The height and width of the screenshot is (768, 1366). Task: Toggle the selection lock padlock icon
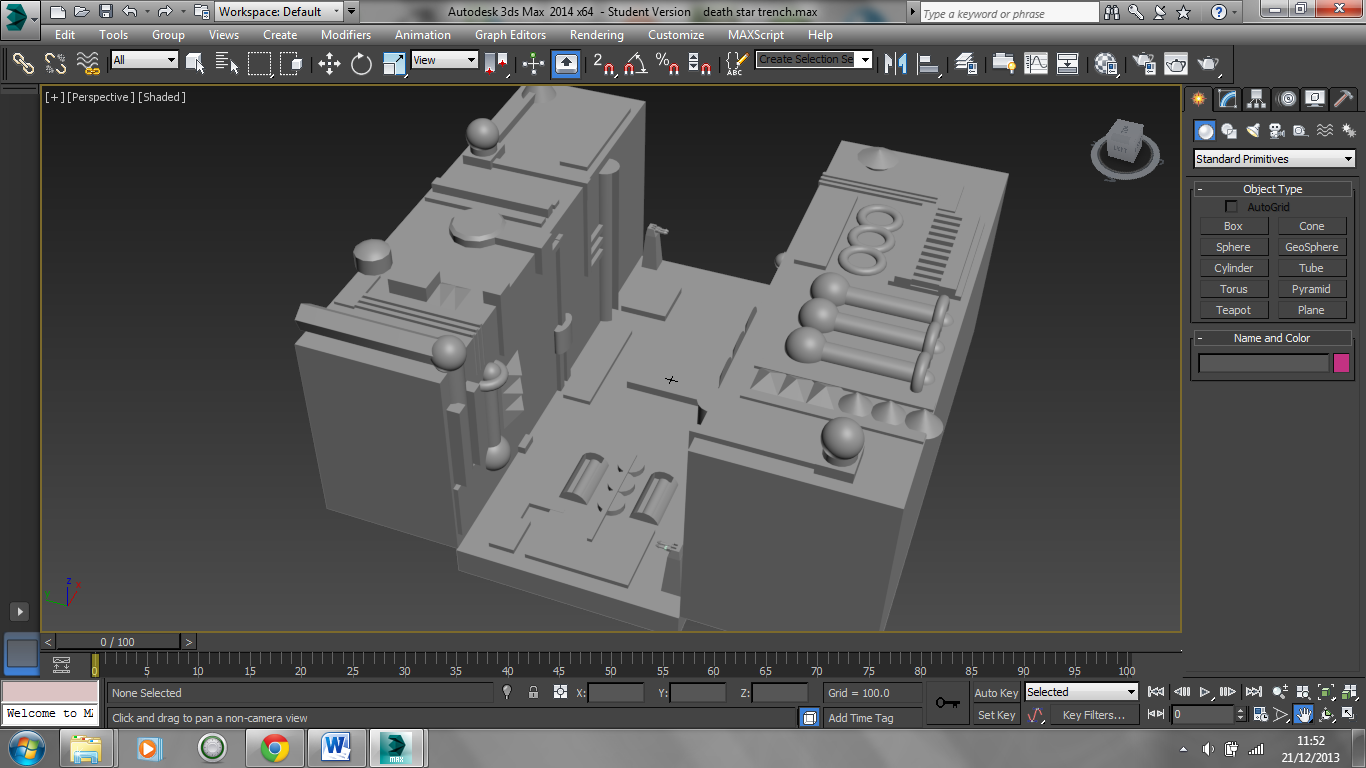533,692
